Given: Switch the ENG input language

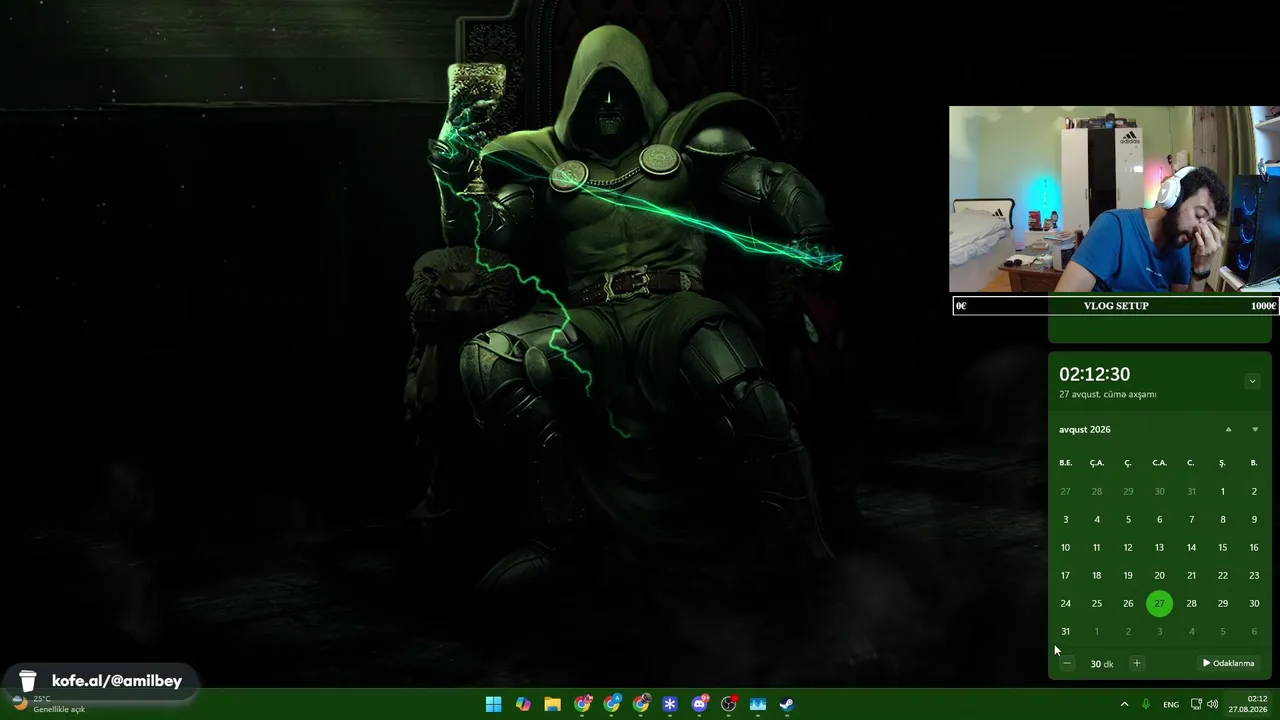Looking at the screenshot, I should (x=1171, y=704).
